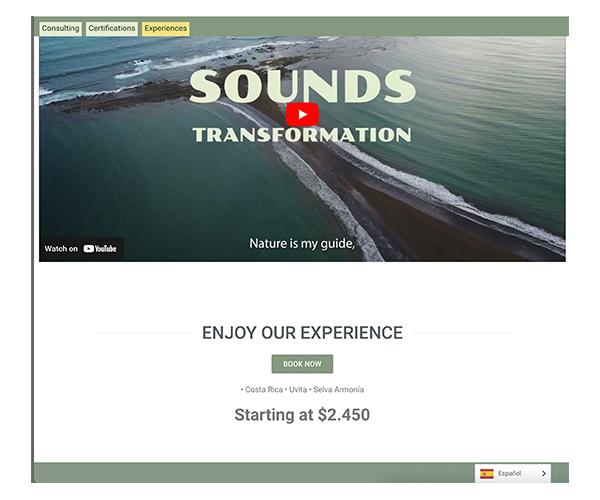Open the Certifications menu tab
The image size is (600, 500).
click(112, 28)
